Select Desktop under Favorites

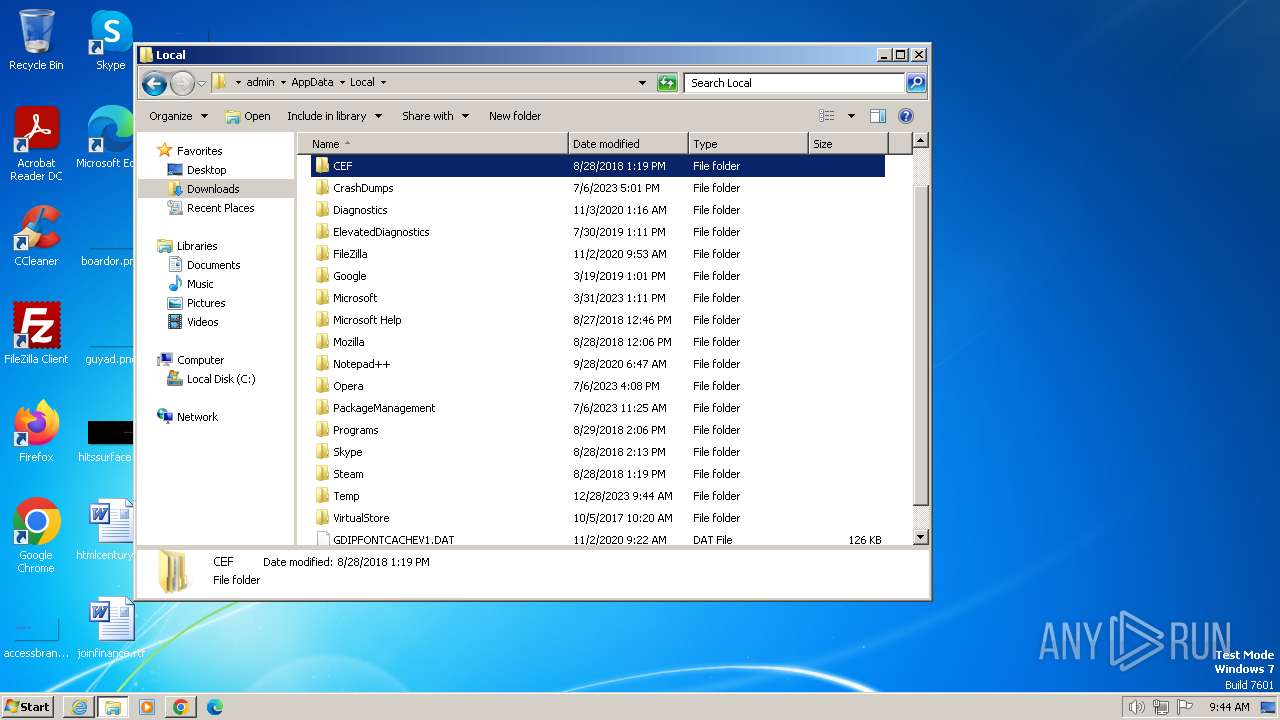pyautogui.click(x=206, y=170)
